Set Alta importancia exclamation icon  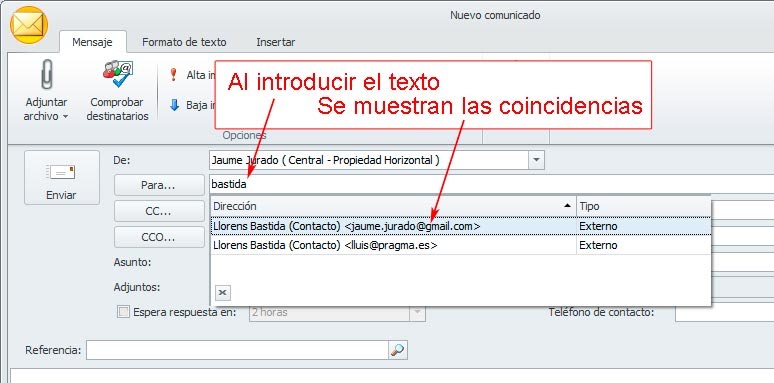click(x=173, y=75)
